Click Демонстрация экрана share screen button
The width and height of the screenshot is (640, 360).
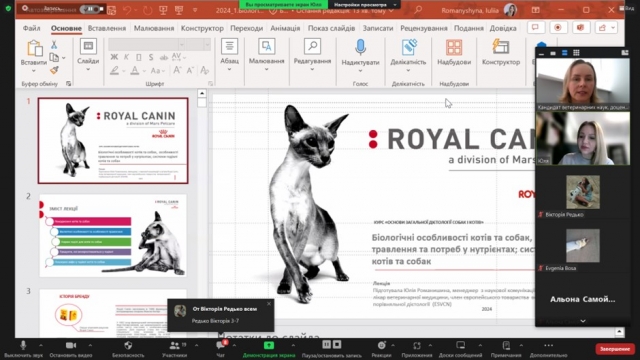pos(269,349)
